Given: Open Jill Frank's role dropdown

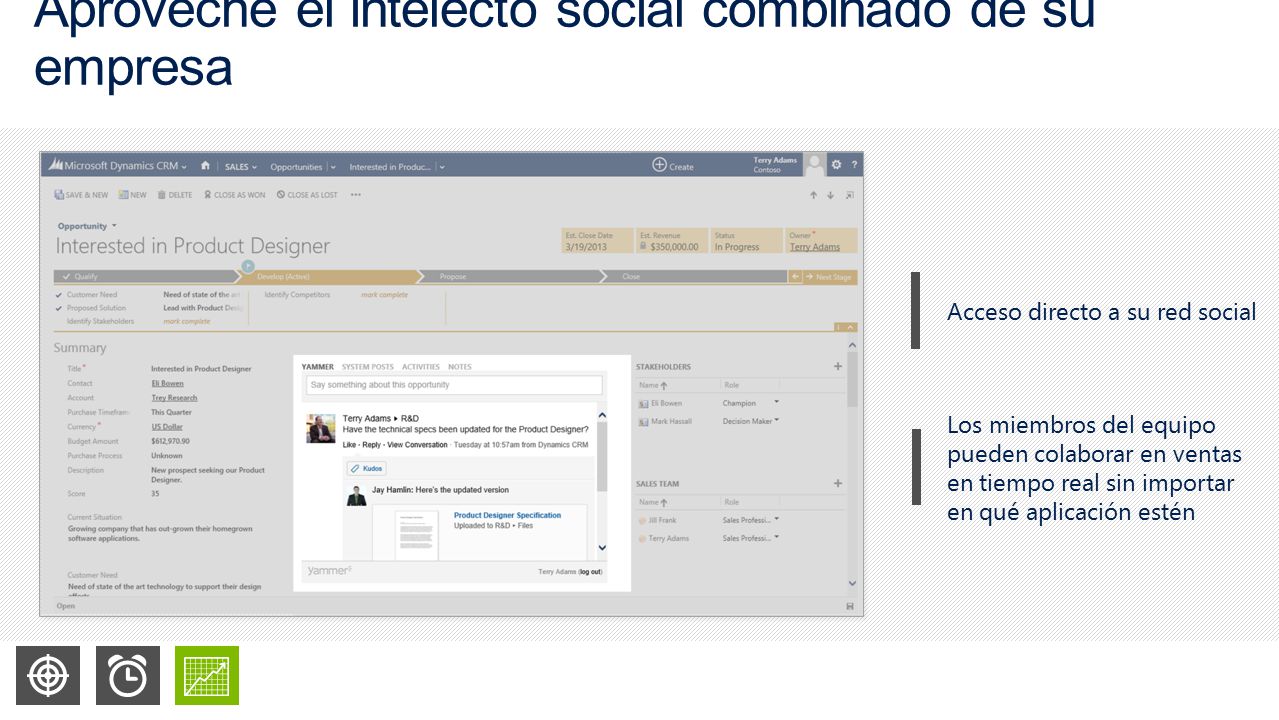Looking at the screenshot, I should (x=777, y=519).
